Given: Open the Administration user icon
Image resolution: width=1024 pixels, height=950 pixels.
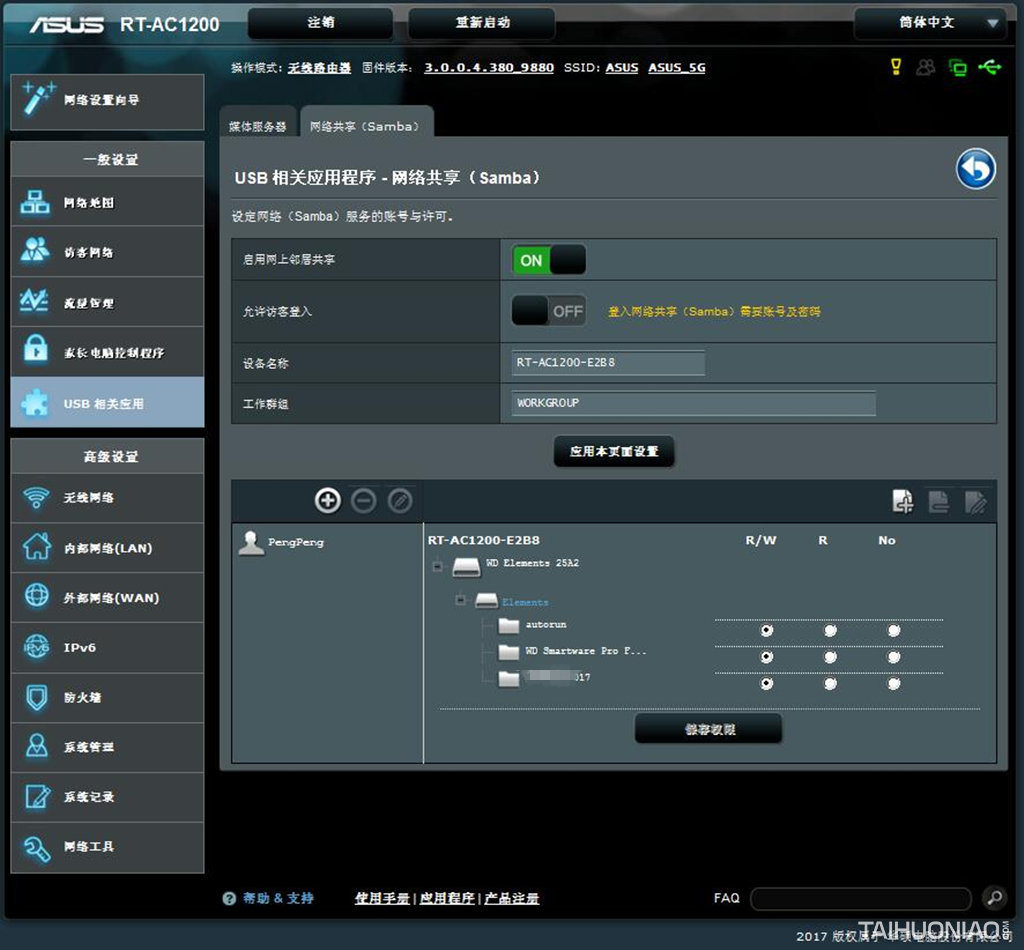Looking at the screenshot, I should tap(37, 746).
